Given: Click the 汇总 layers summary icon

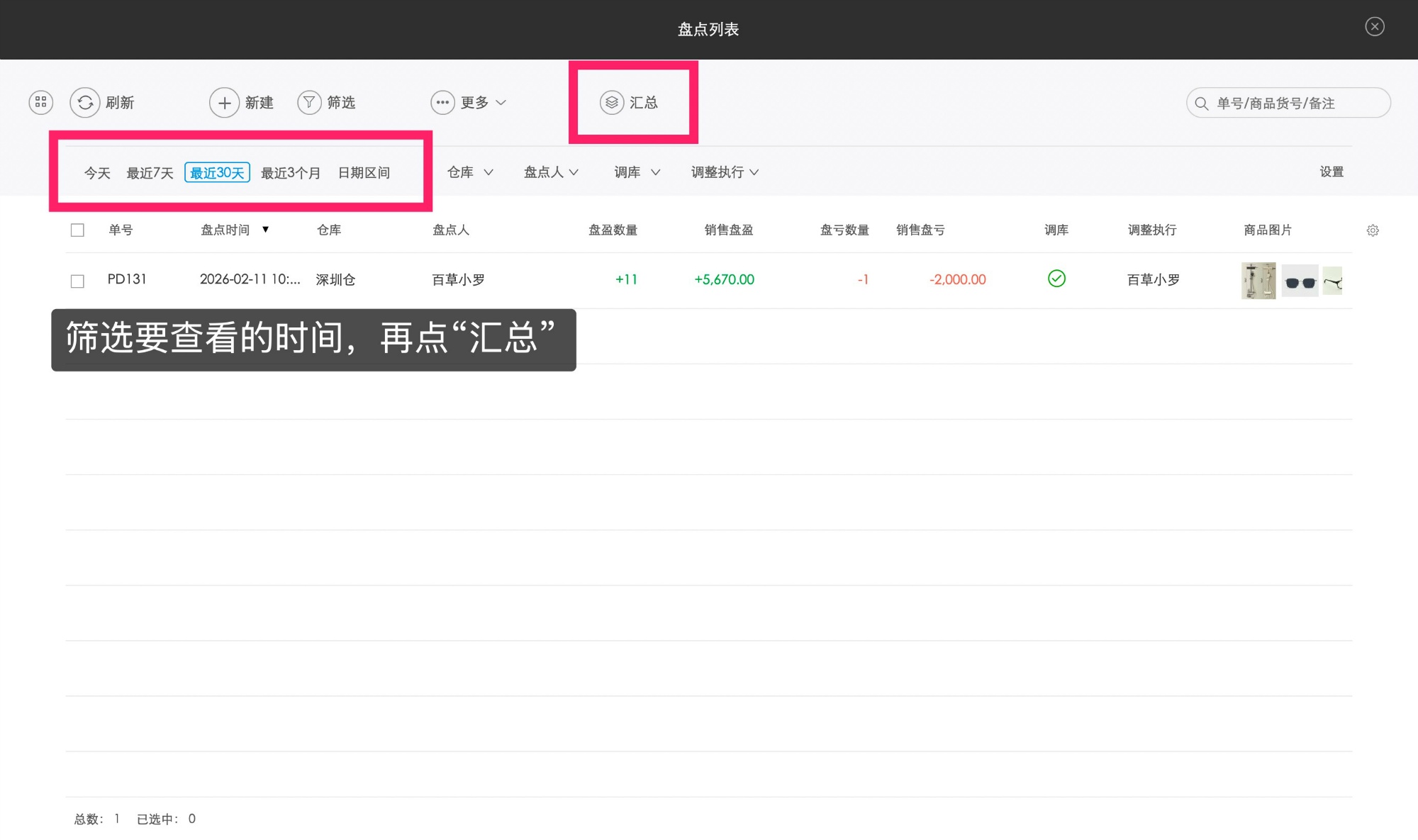Looking at the screenshot, I should [611, 103].
